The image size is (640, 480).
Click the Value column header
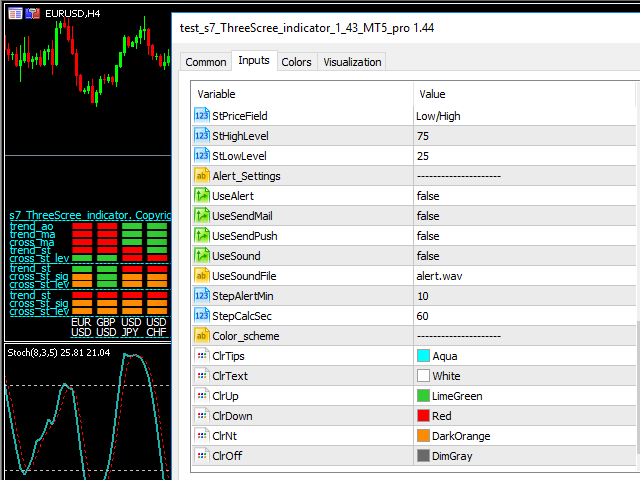point(520,93)
